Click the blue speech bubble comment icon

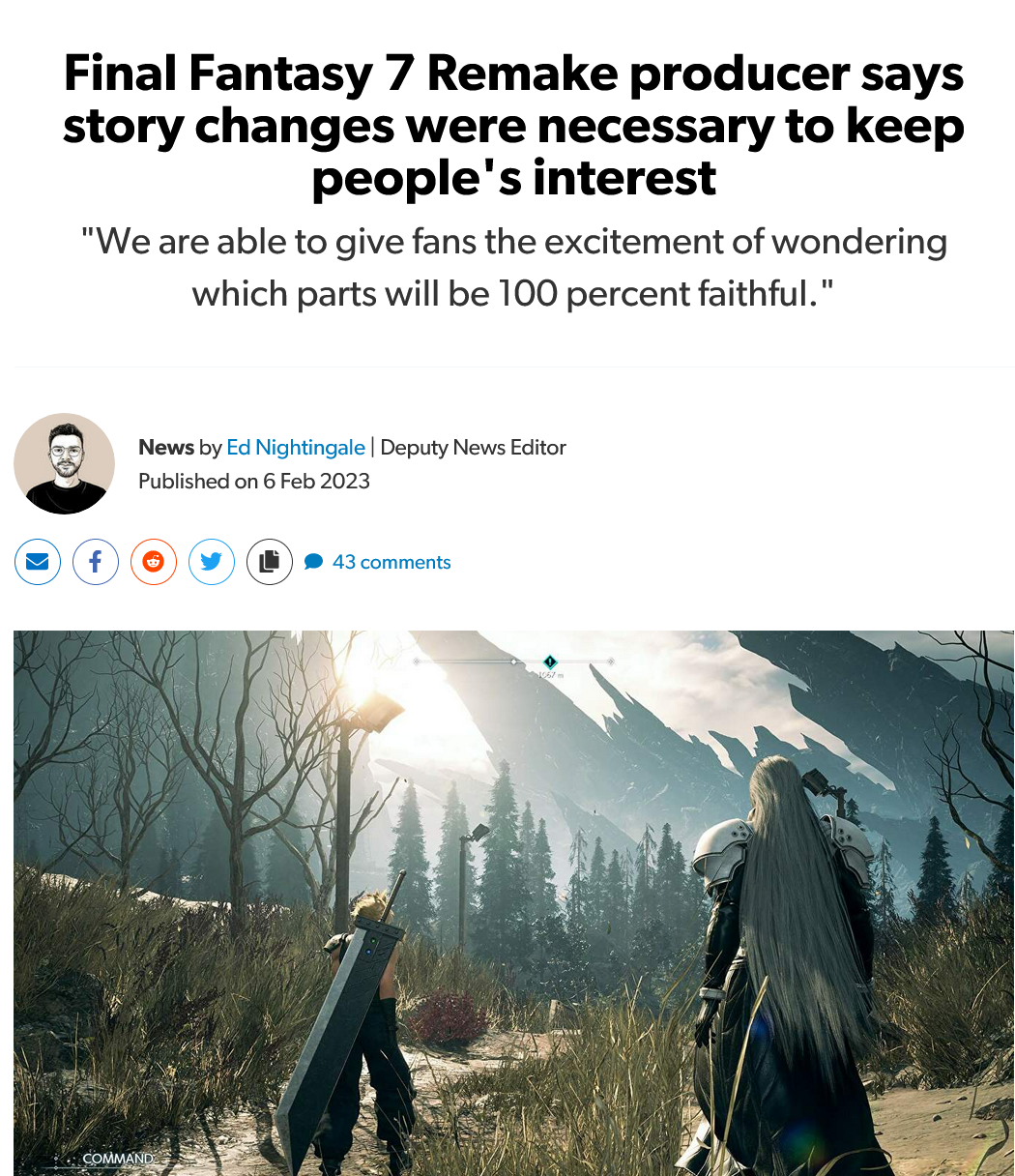pos(313,562)
